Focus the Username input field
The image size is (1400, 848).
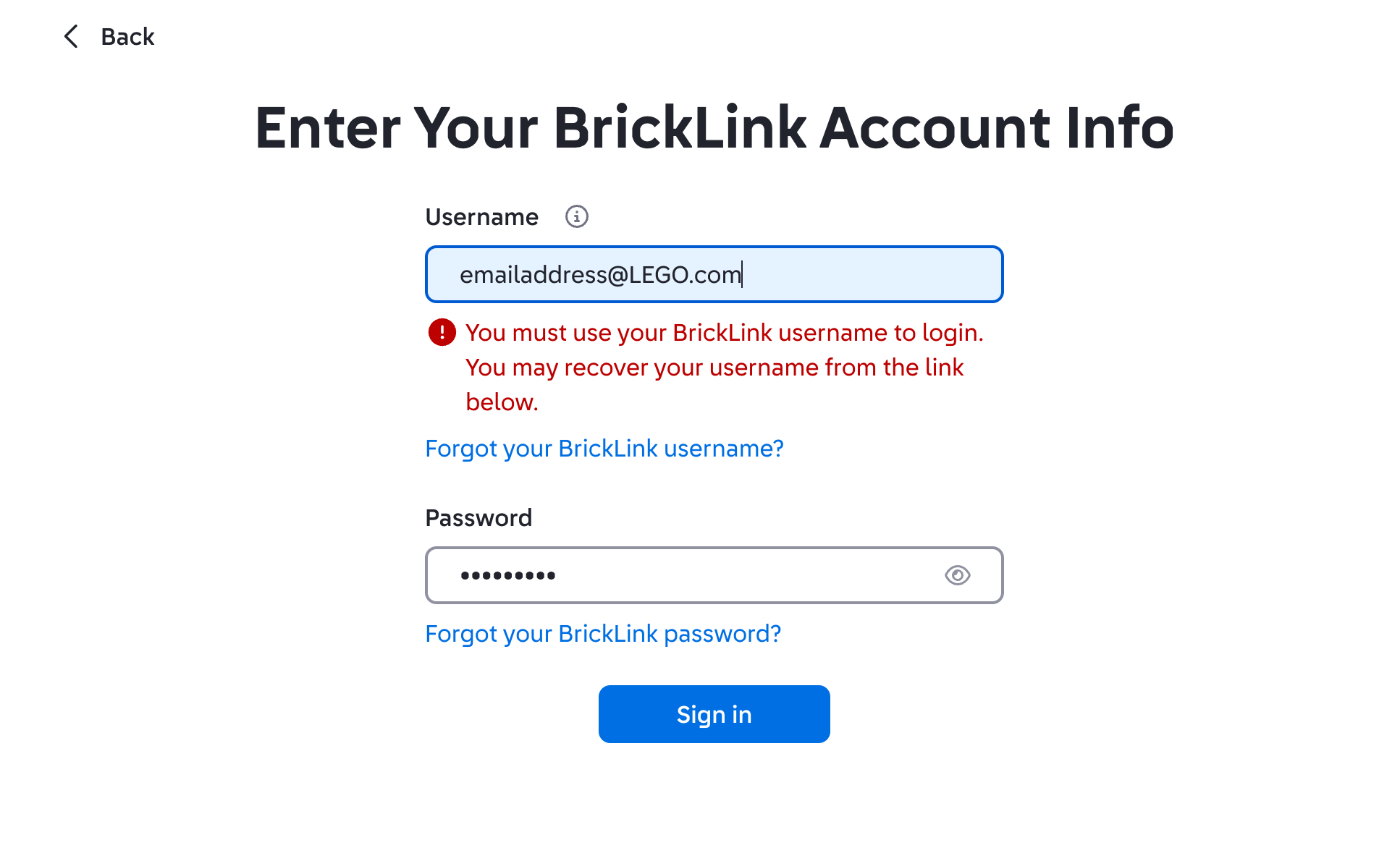click(869, 274)
